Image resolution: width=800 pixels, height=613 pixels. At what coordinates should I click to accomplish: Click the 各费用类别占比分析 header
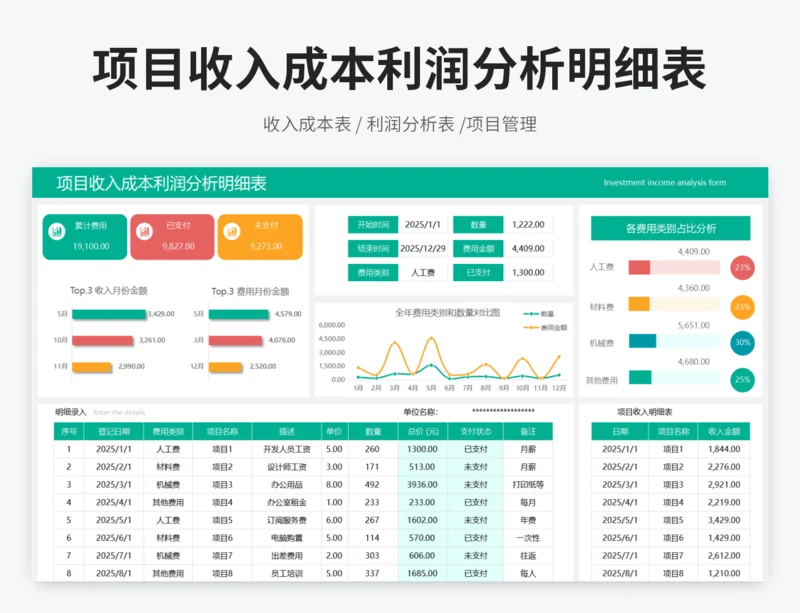pyautogui.click(x=670, y=228)
